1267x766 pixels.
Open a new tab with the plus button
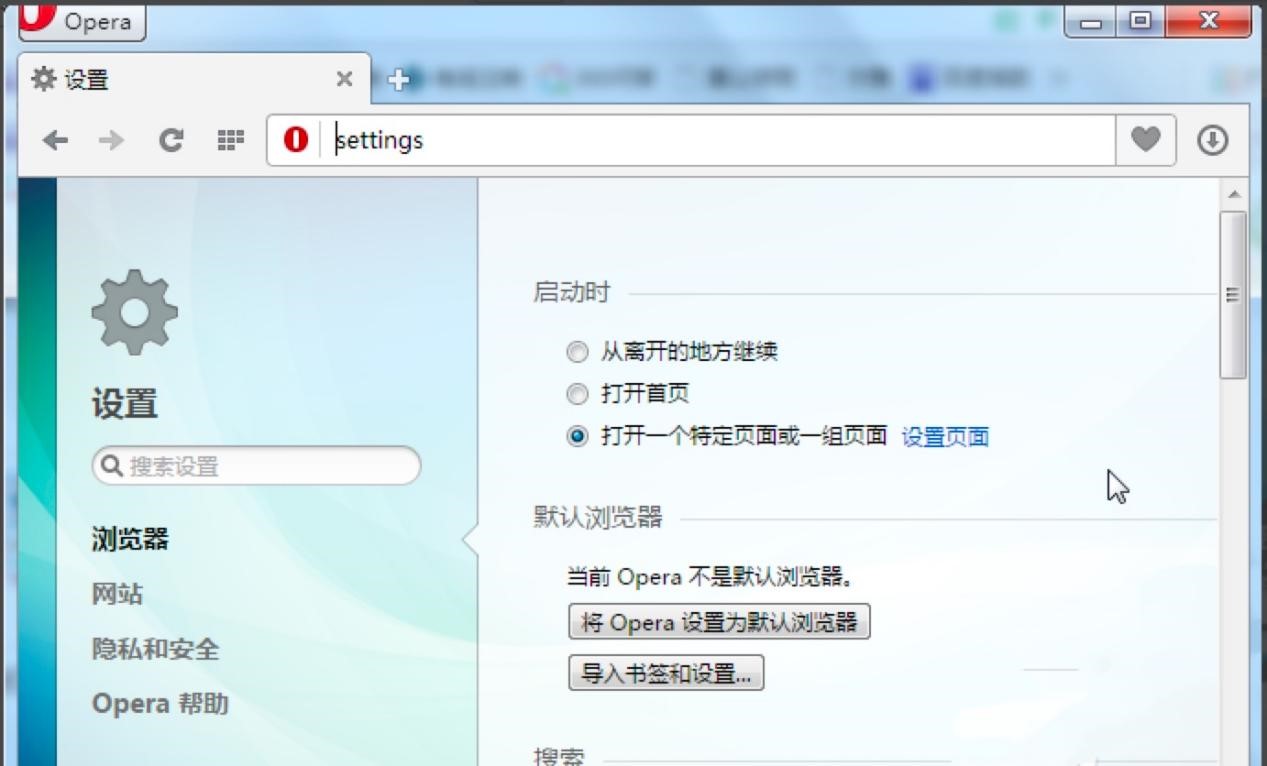[x=399, y=78]
